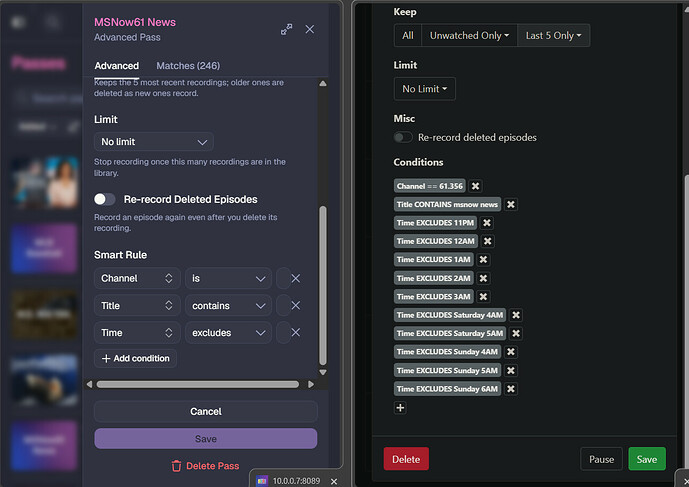Add a new condition with the plus icon
The image size is (689, 487).
click(400, 408)
